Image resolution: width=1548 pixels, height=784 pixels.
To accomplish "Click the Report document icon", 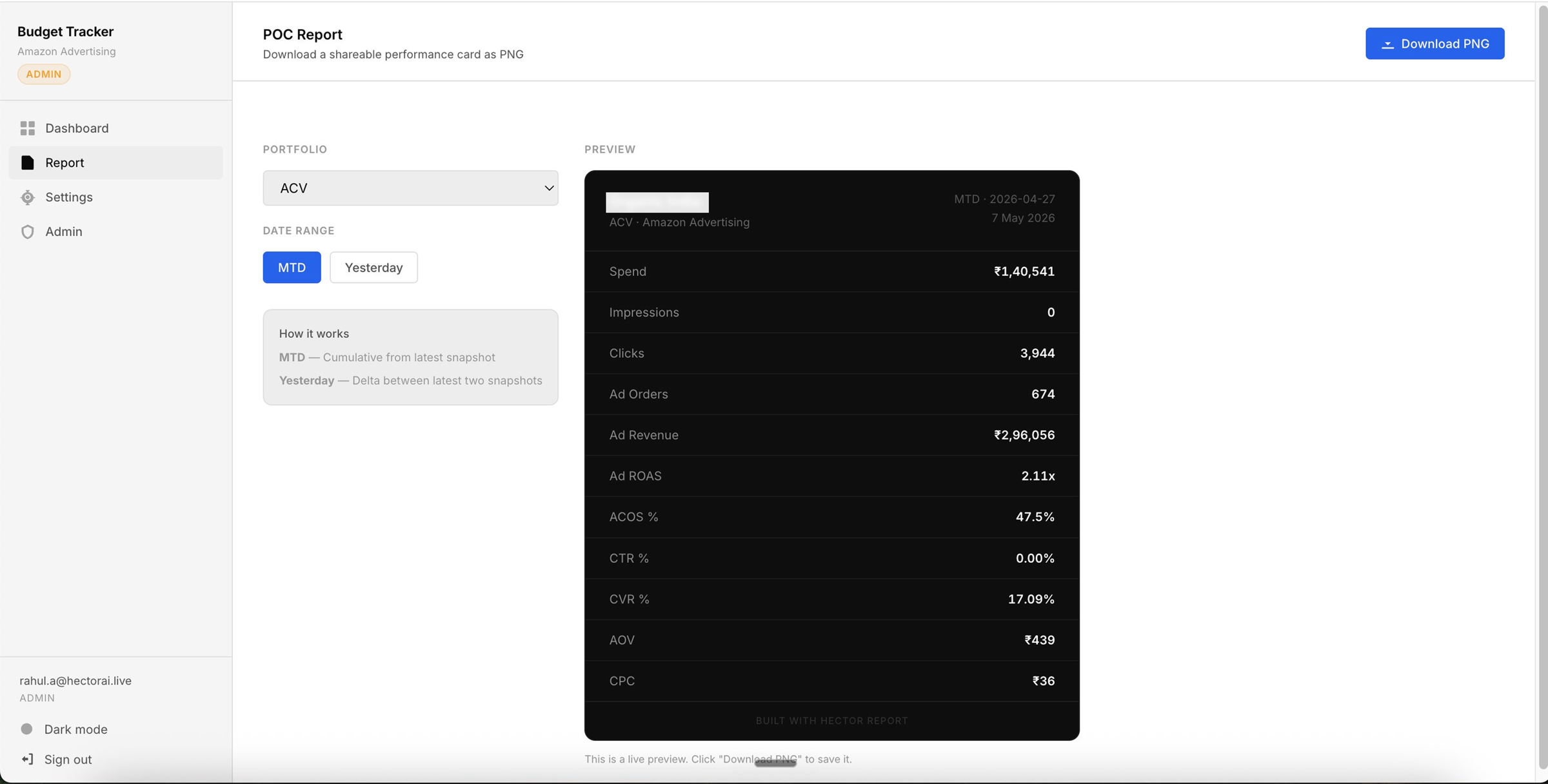I will [27, 162].
